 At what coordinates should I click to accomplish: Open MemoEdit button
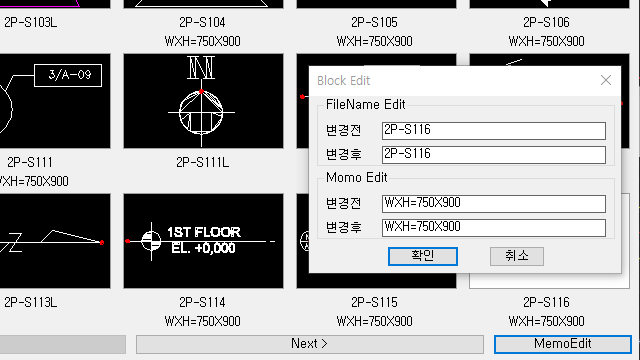[x=562, y=344]
